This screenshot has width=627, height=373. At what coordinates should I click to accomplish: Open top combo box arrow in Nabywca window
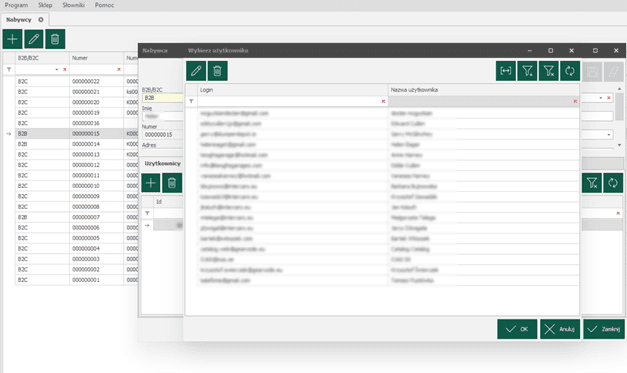tap(601, 98)
